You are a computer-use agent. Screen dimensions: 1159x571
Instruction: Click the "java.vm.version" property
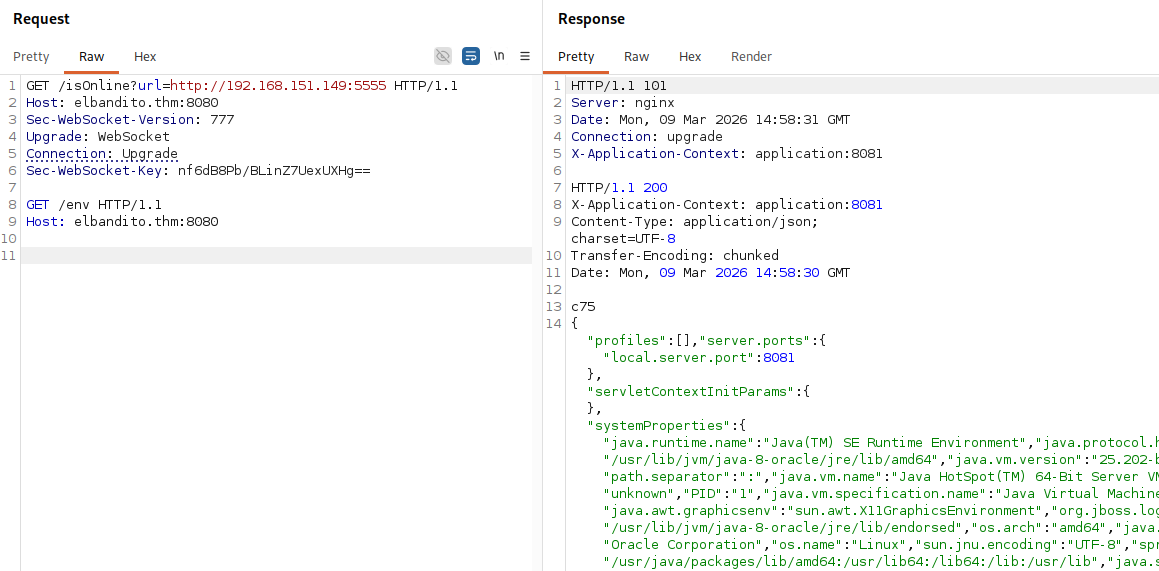coord(1015,459)
